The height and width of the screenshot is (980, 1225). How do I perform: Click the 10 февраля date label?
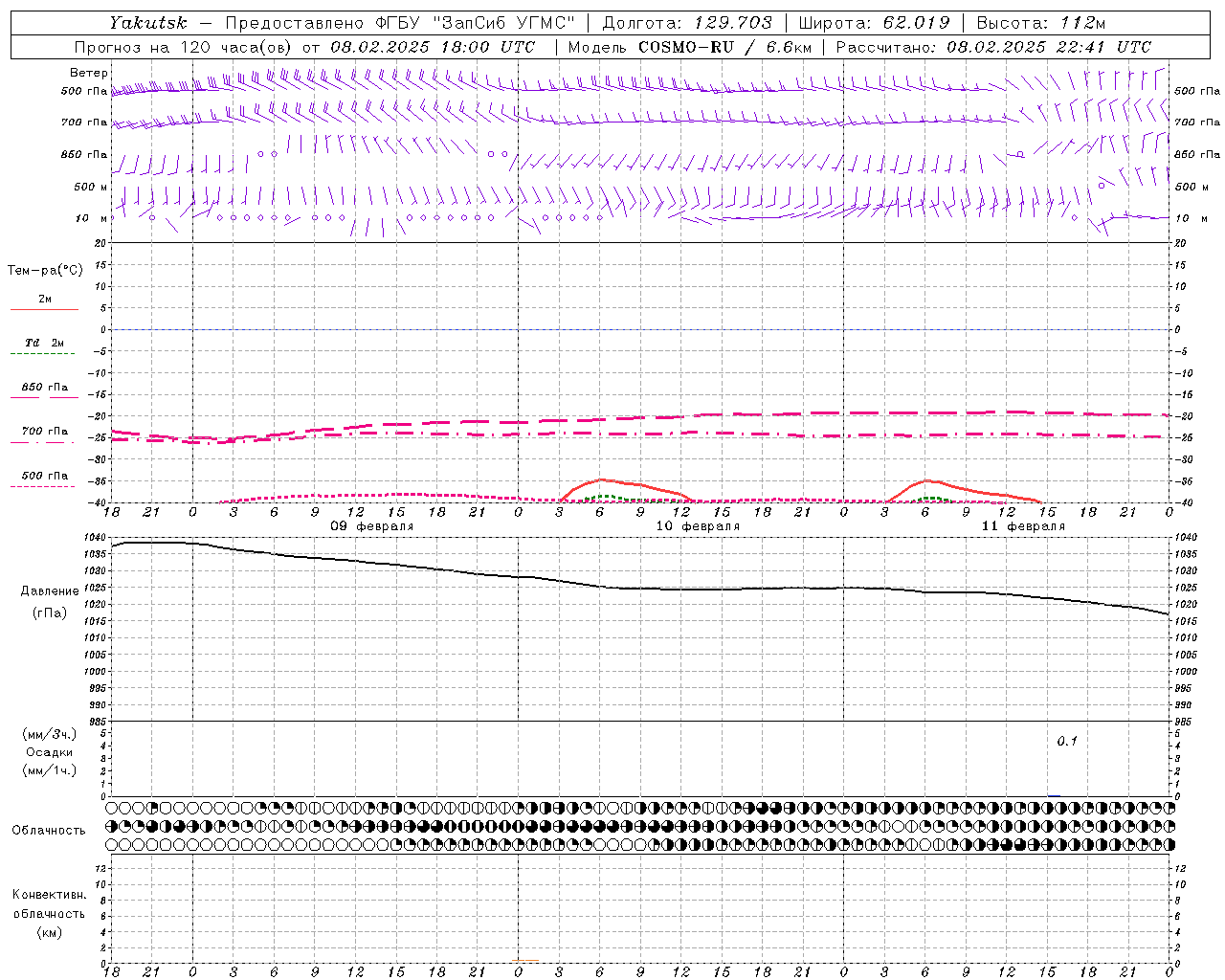(698, 526)
